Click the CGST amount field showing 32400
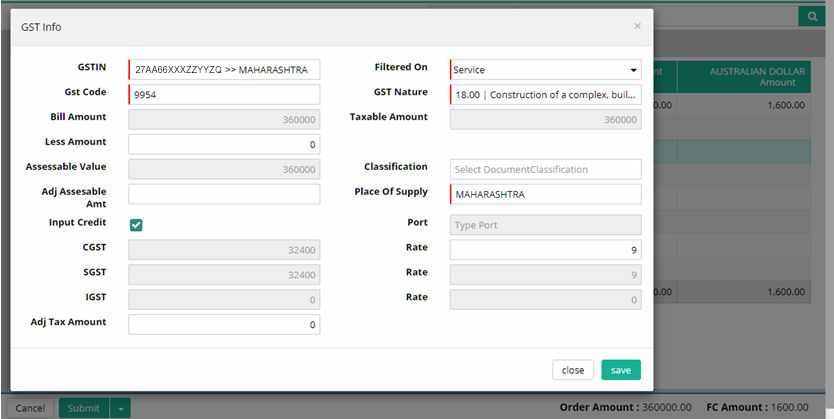834x419 pixels. coord(224,250)
